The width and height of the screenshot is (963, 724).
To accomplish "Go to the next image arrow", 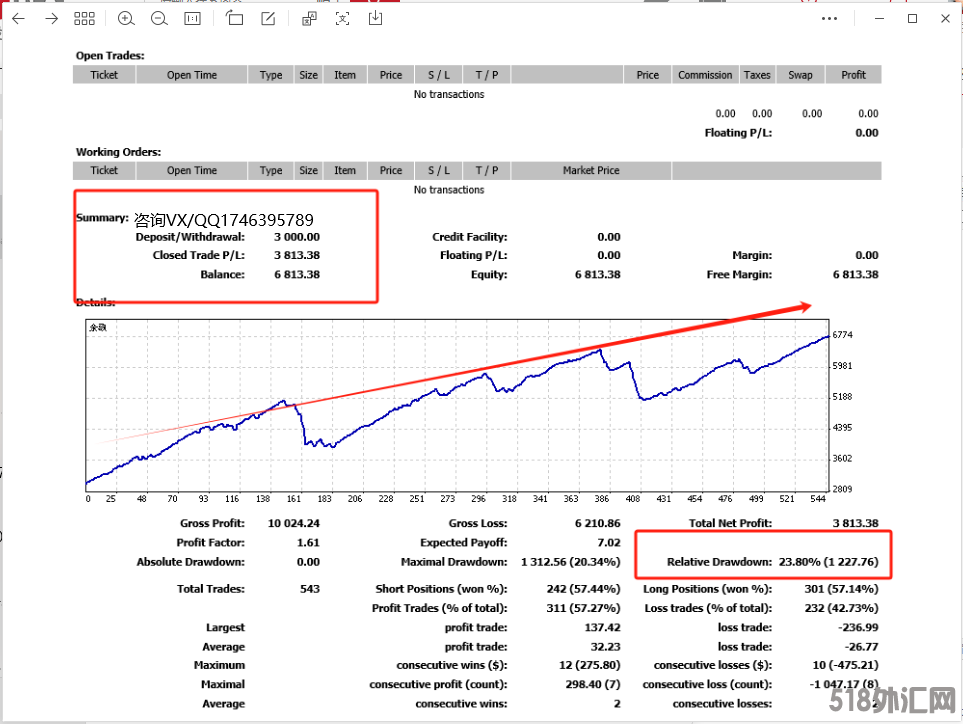I will point(51,18).
